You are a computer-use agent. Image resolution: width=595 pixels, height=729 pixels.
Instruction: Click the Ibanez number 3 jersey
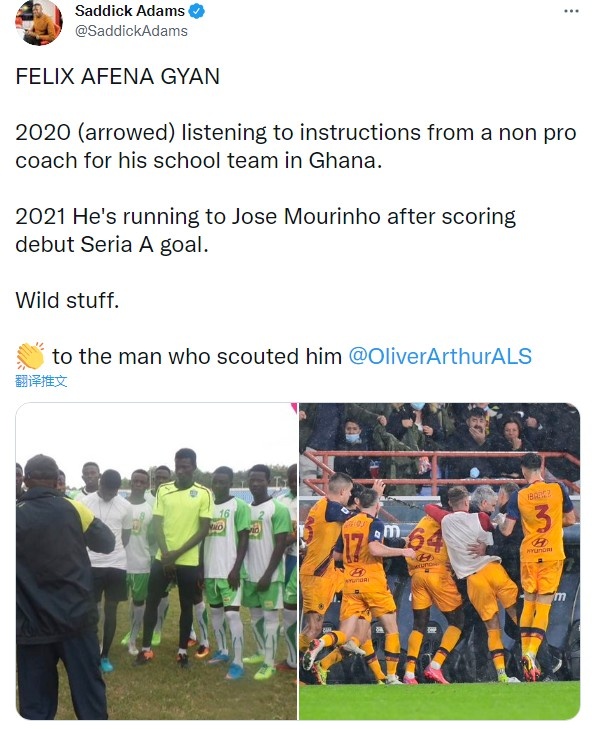(539, 565)
